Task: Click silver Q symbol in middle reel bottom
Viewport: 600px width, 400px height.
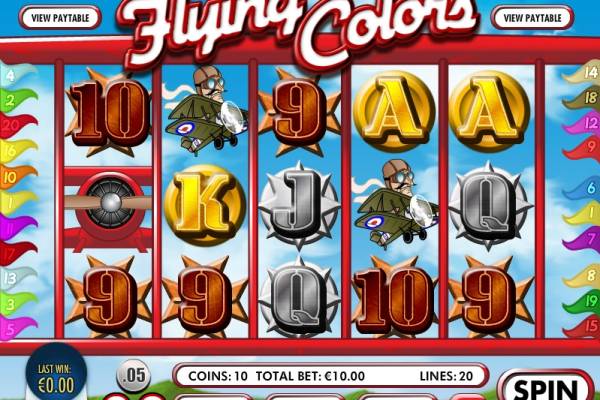Action: coord(299,299)
